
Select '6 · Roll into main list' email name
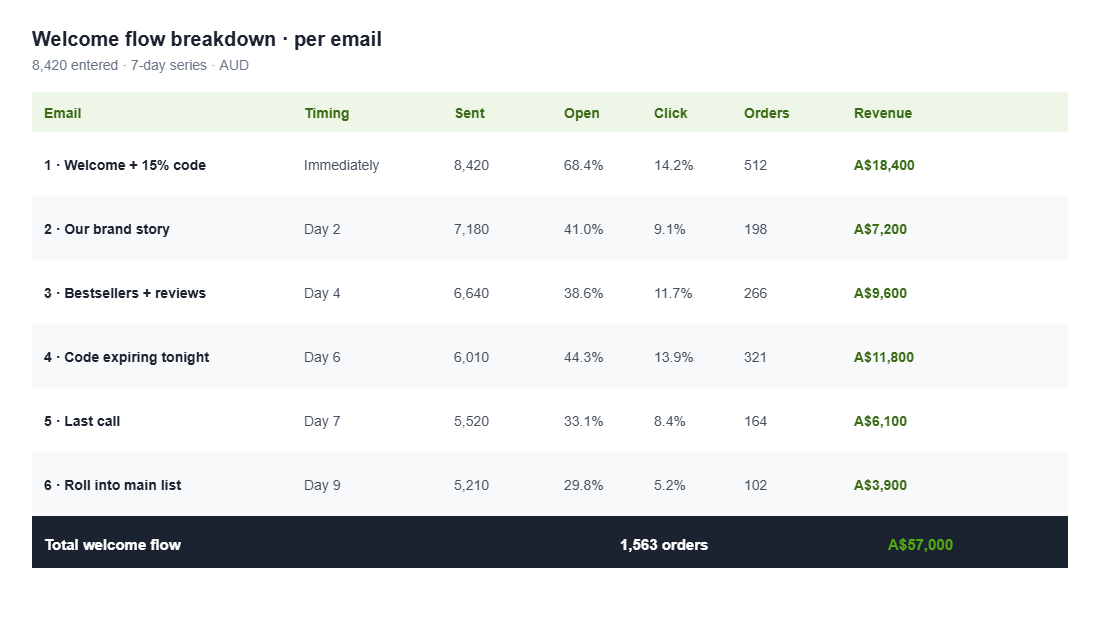click(112, 485)
